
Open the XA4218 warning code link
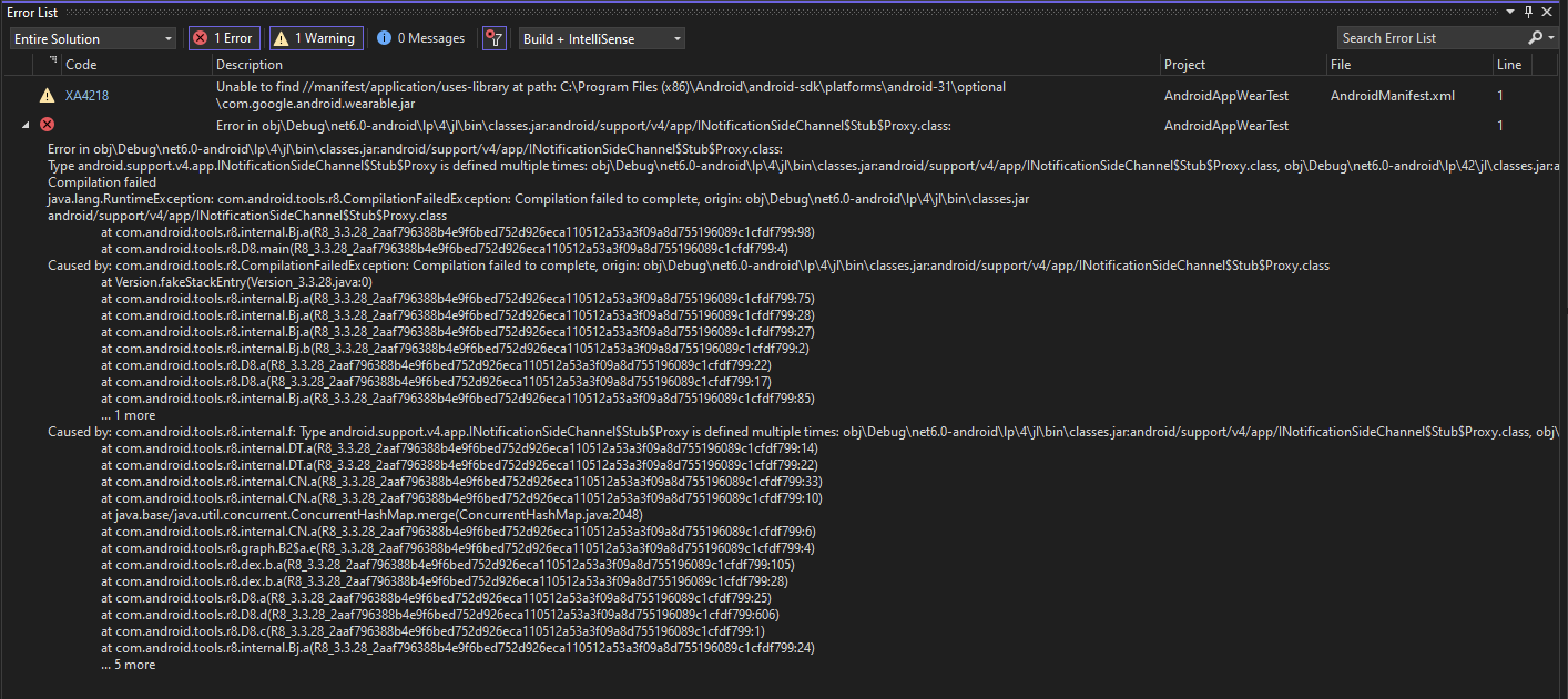click(x=86, y=95)
